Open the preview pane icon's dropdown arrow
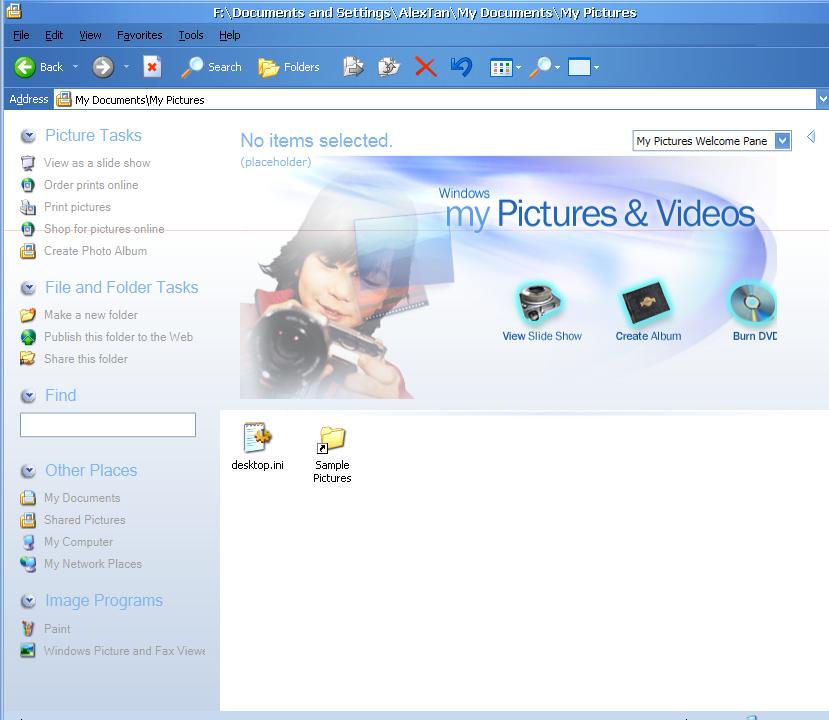This screenshot has width=829, height=720. click(596, 68)
